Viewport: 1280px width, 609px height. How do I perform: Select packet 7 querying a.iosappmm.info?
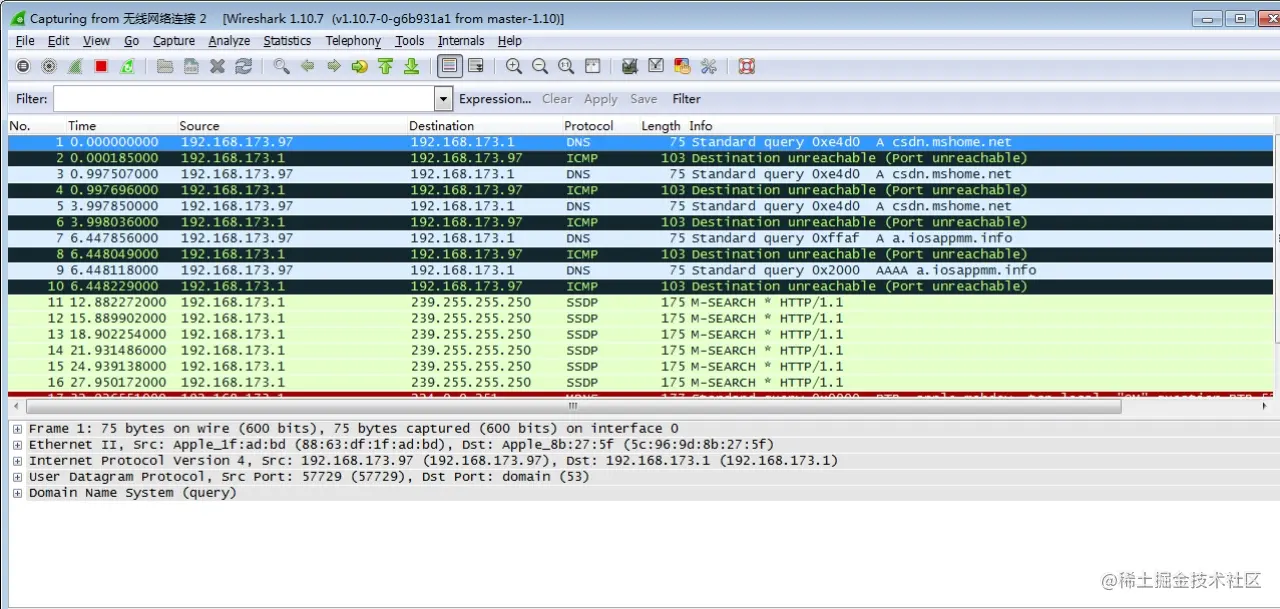point(641,238)
